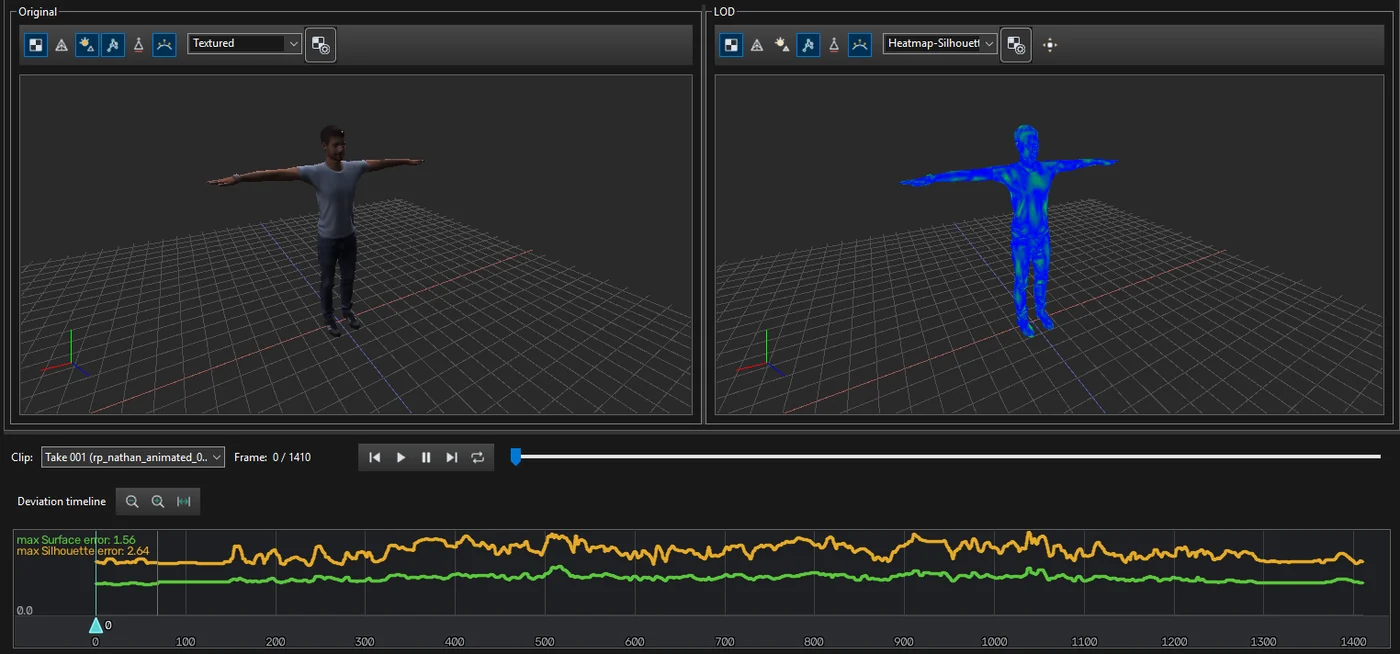Open viewport settings in LOD panel
The width and height of the screenshot is (1400, 654).
[1017, 45]
